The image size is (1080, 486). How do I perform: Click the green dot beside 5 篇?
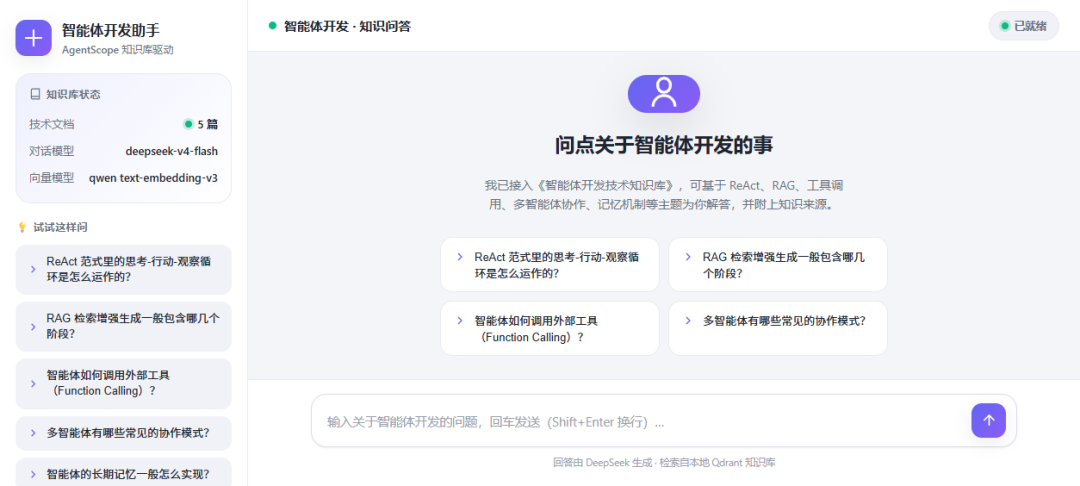pyautogui.click(x=188, y=125)
